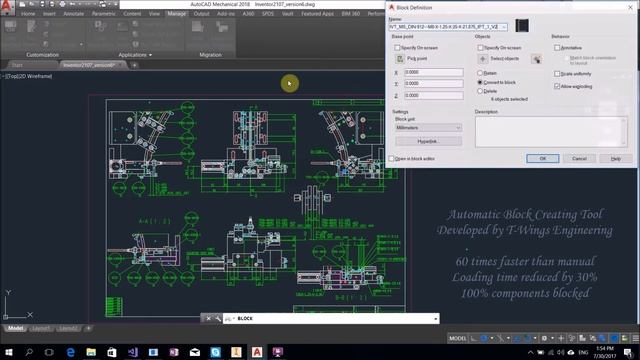Screen dimensions: 640x360
Task: Open Skype from the taskbar
Action: [x=216, y=352]
